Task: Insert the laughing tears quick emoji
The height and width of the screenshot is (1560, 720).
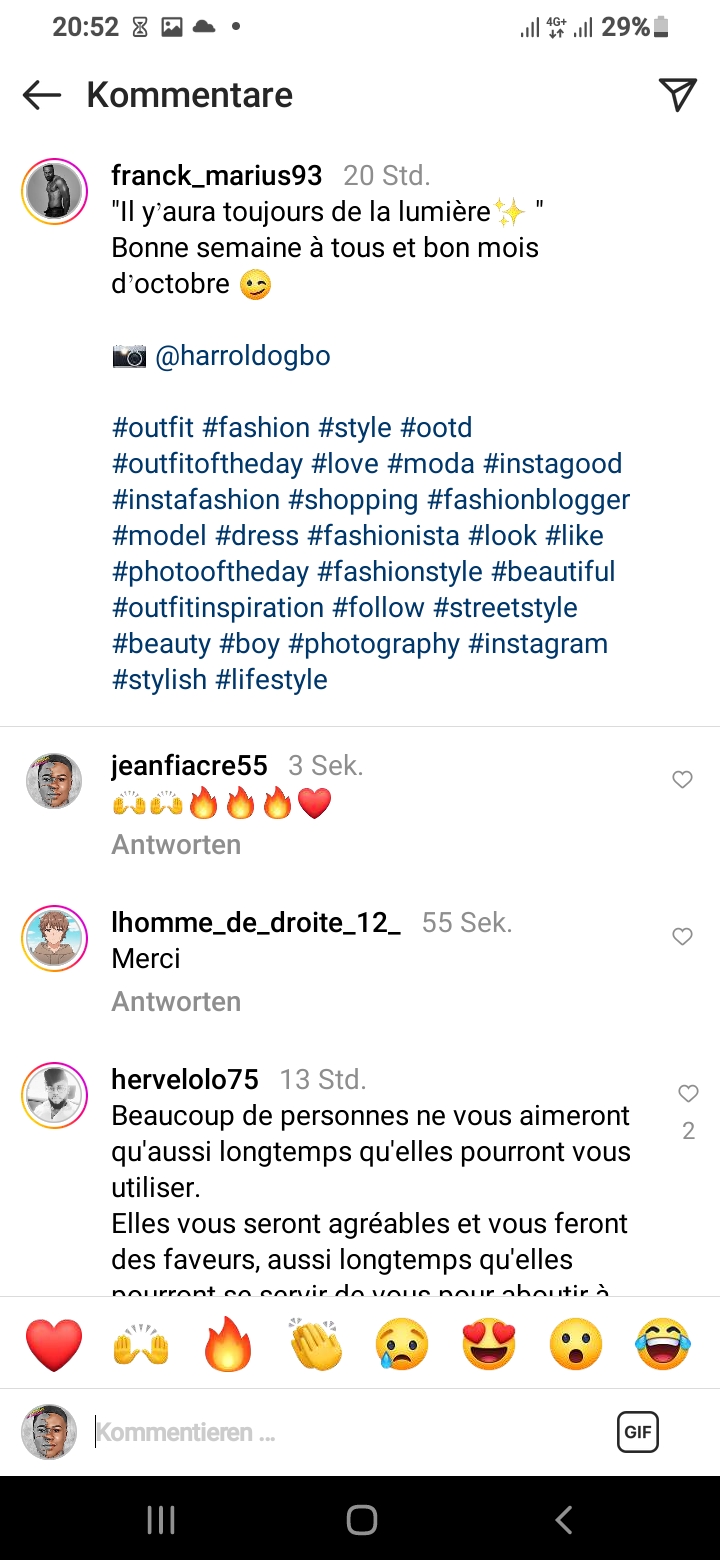Action: point(663,1345)
